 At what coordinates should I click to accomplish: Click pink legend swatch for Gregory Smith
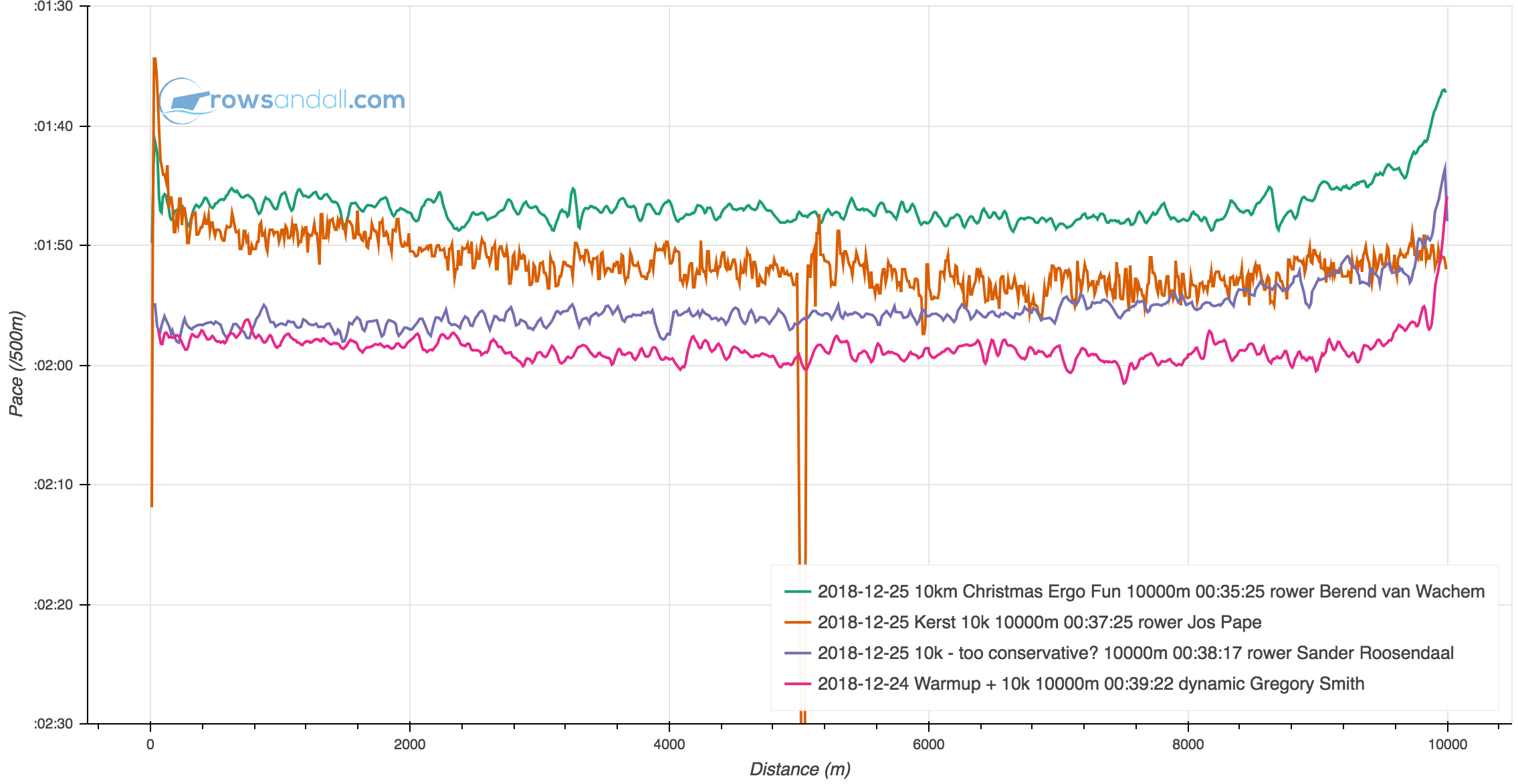click(x=797, y=684)
